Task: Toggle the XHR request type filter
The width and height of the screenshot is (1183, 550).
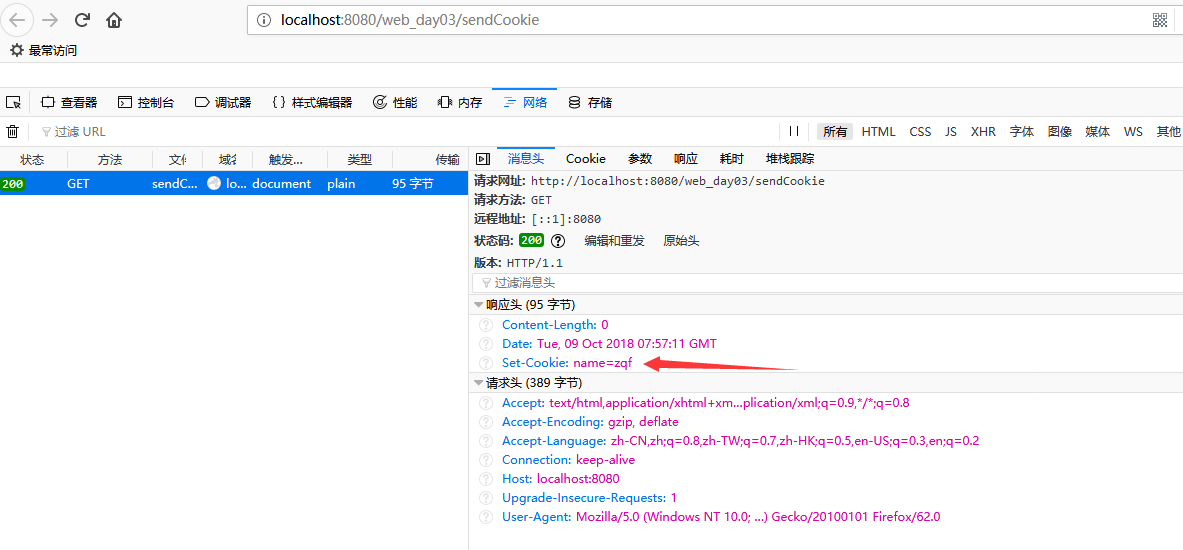Action: tap(984, 131)
